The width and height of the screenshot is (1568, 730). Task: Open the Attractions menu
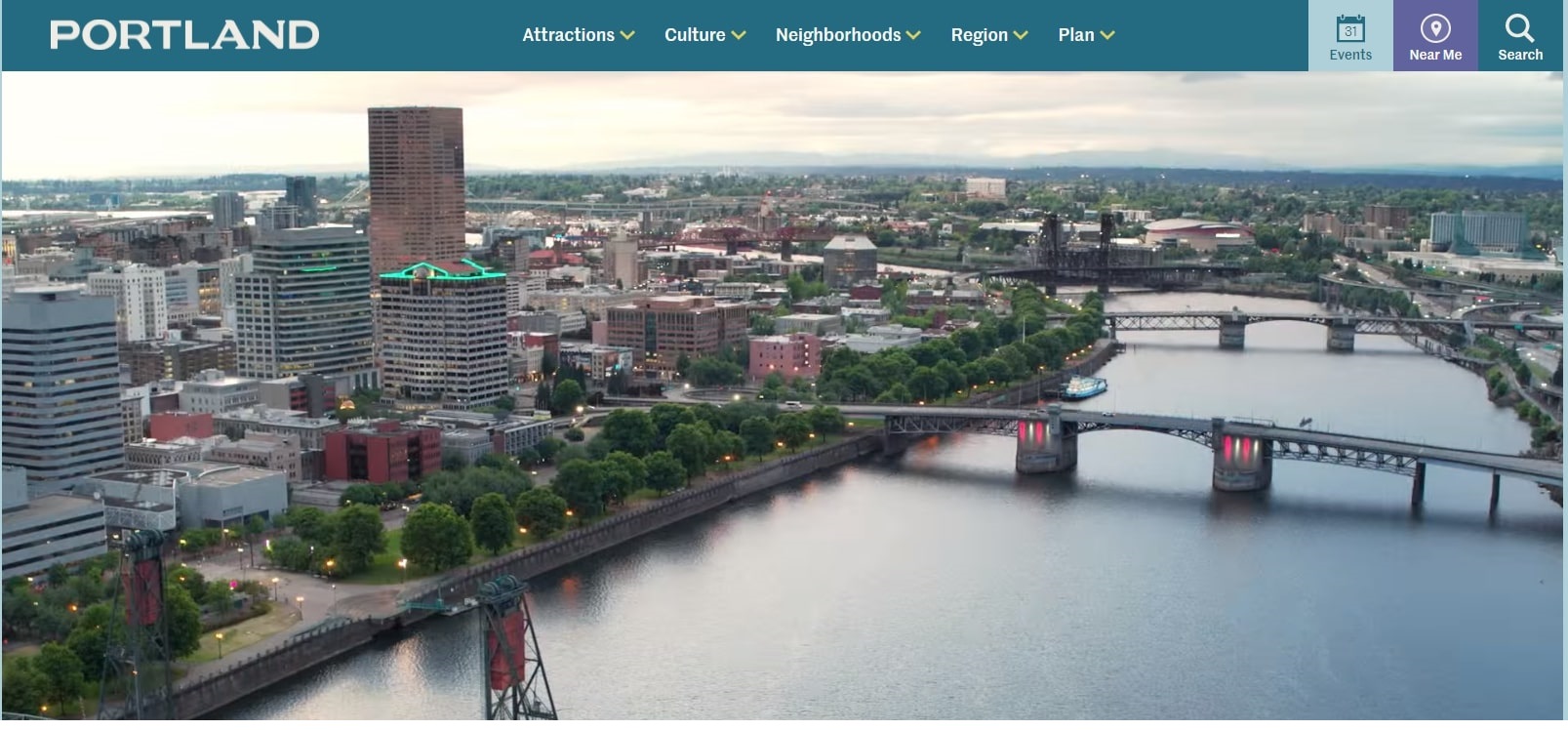coord(568,35)
